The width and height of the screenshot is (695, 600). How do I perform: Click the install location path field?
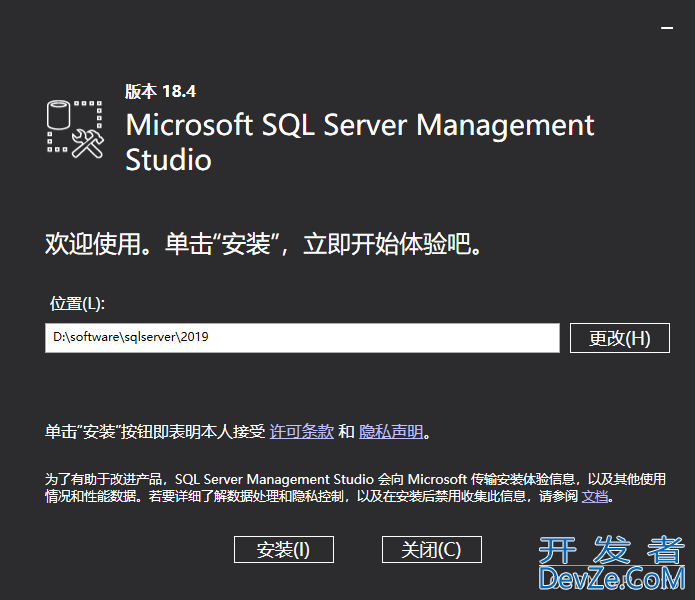click(x=302, y=338)
